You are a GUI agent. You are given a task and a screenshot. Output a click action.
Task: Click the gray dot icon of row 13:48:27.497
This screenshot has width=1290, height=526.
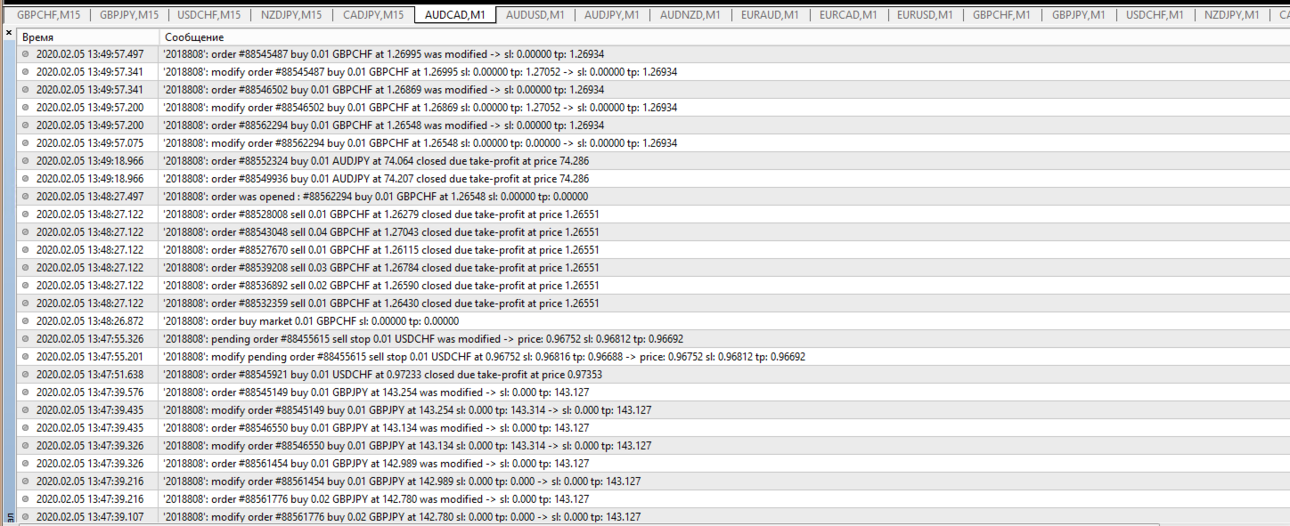tap(26, 197)
